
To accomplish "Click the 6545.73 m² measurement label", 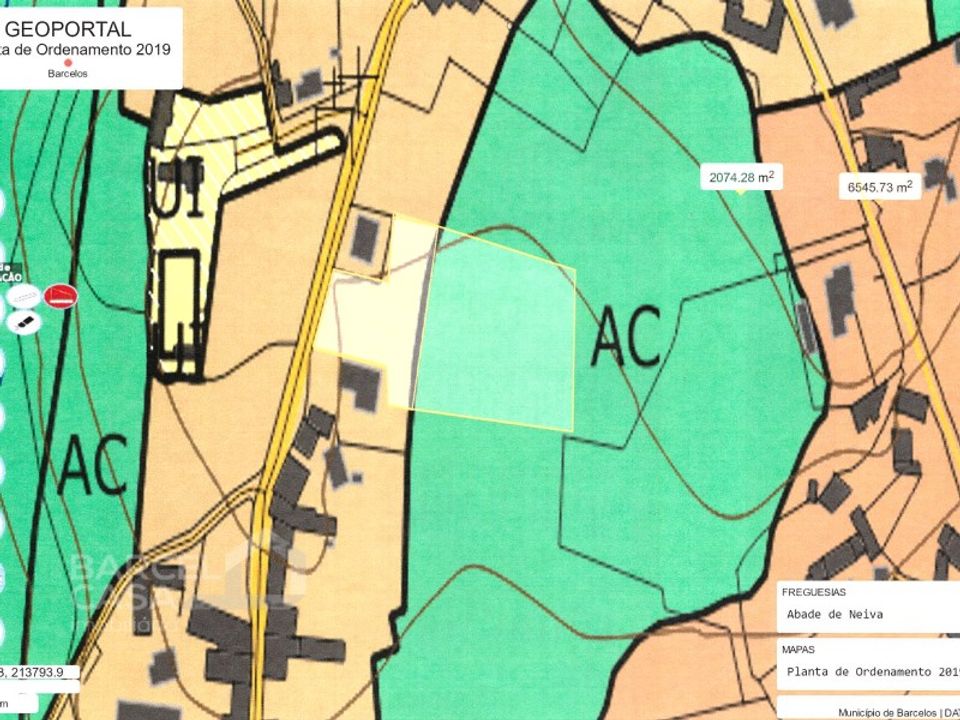I will coord(880,187).
